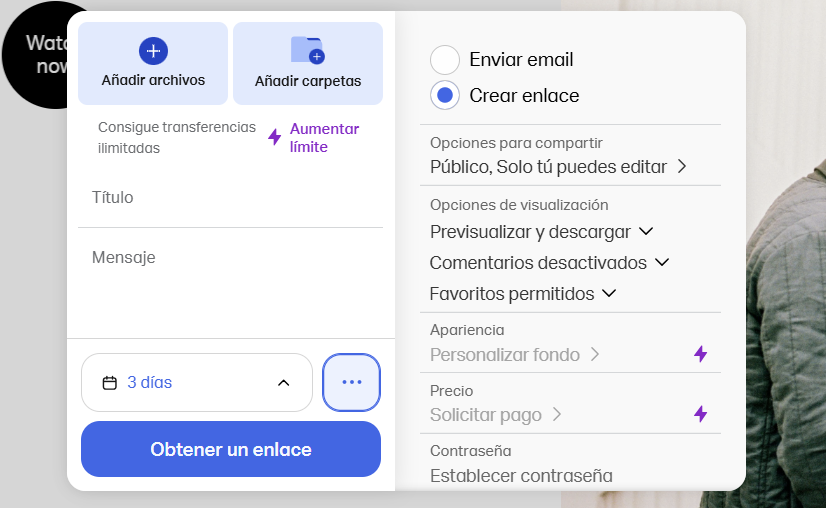Click the Consigue transferencias ilimitadas text
Viewport: 826px width, 508px height.
176,138
